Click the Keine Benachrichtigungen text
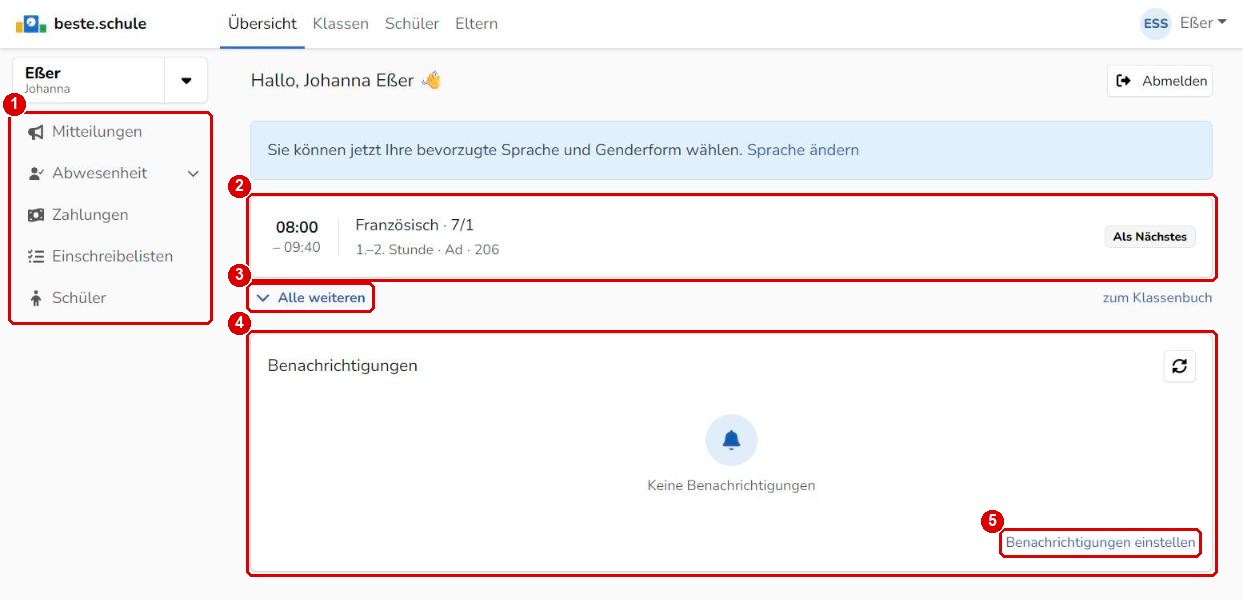1243x600 pixels. [x=731, y=486]
